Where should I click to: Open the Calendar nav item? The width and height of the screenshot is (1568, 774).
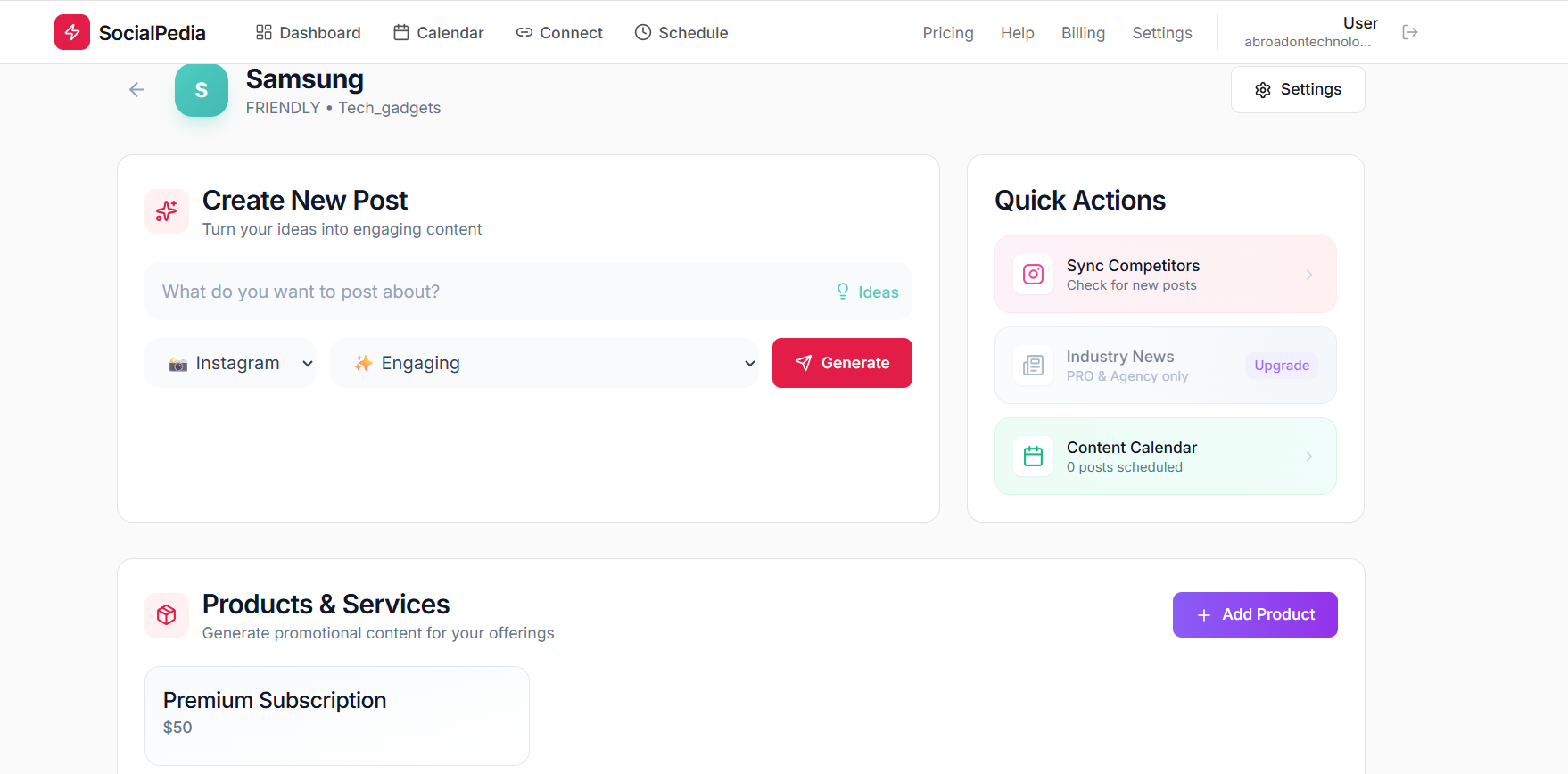point(438,32)
